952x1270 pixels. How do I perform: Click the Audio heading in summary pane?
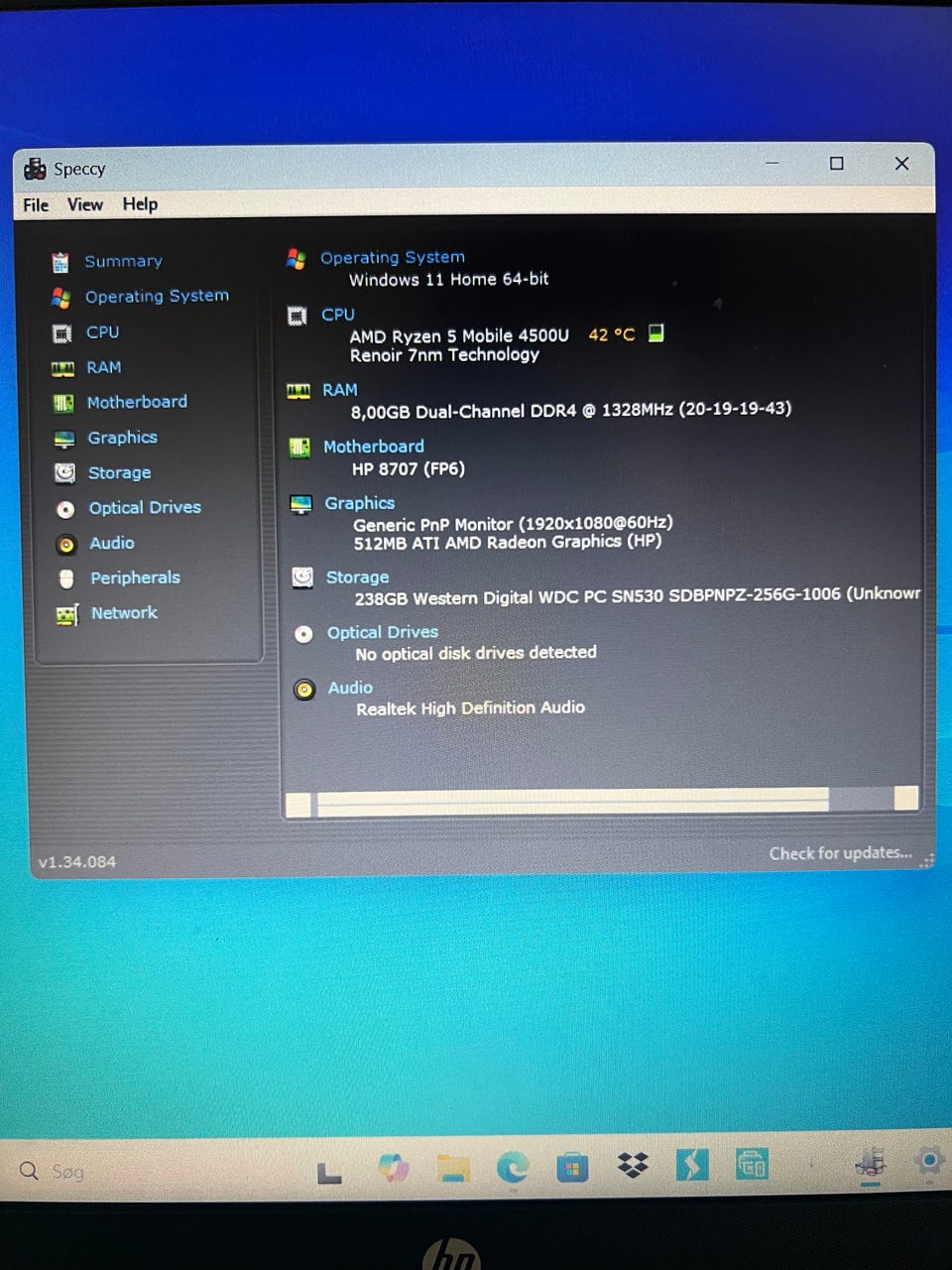(x=350, y=688)
